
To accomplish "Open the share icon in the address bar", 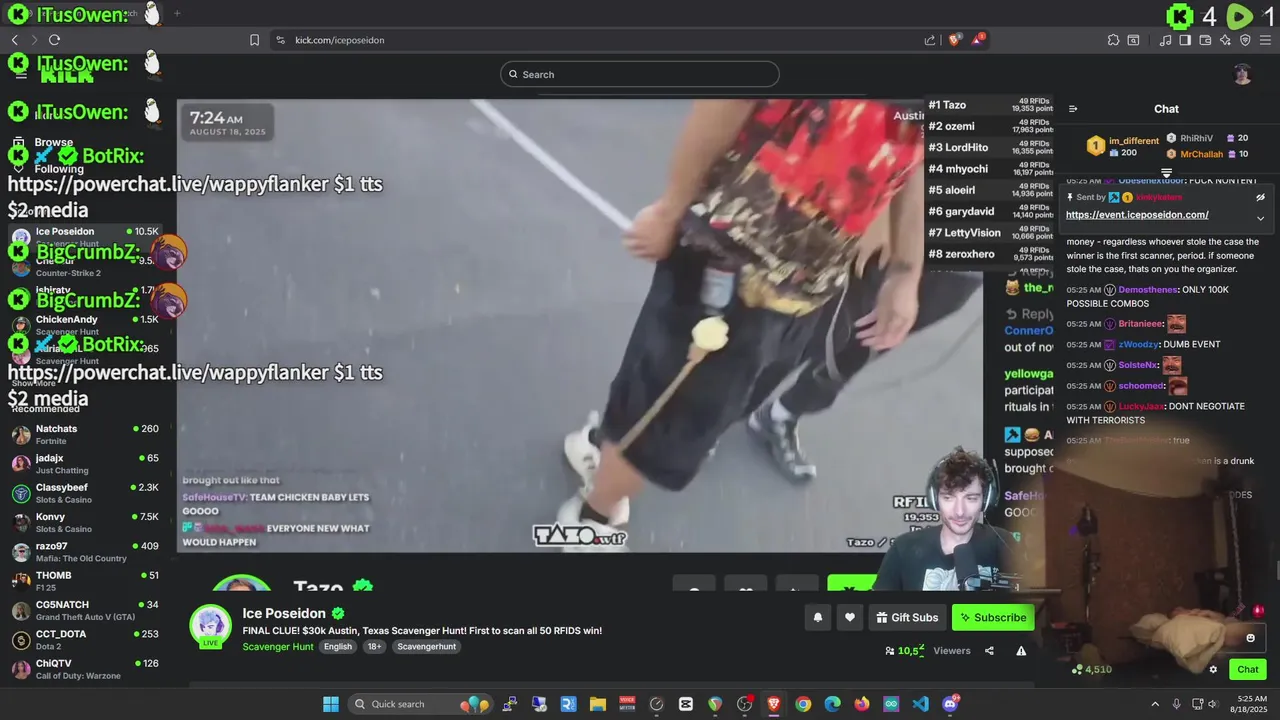I will 930,40.
